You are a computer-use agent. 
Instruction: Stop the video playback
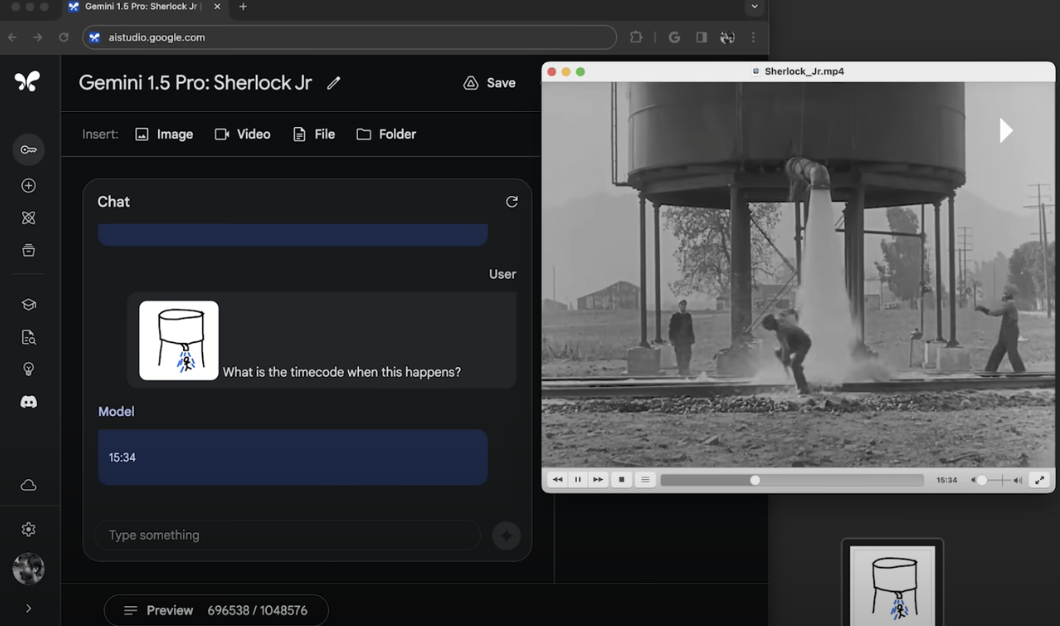[x=621, y=480]
